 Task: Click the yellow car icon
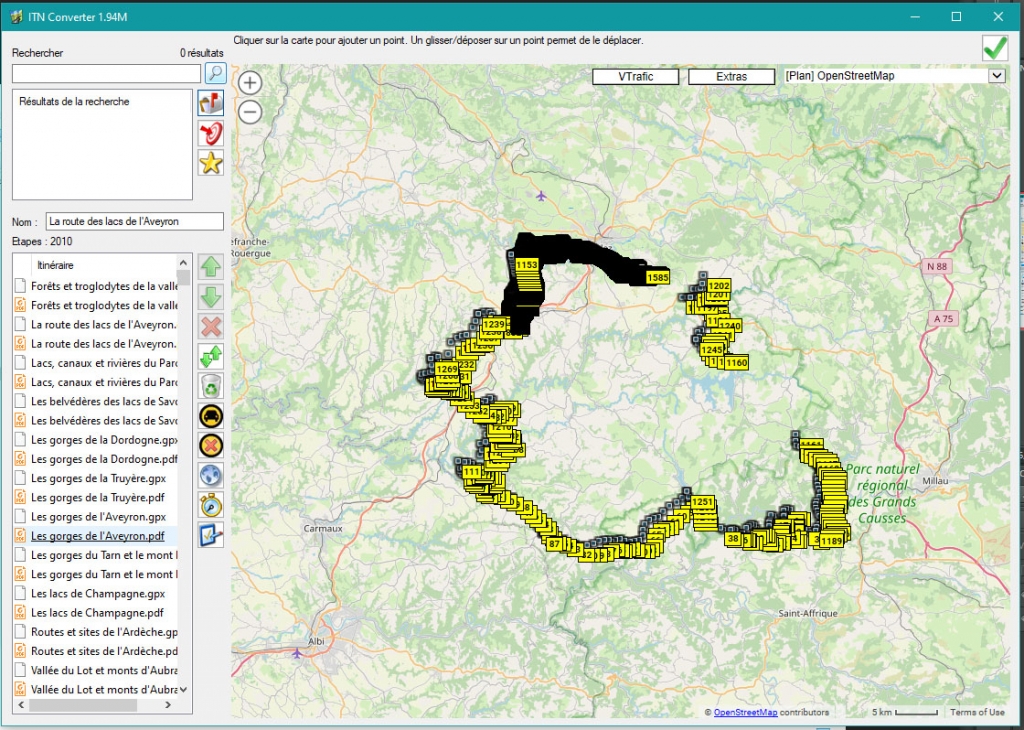[211, 416]
